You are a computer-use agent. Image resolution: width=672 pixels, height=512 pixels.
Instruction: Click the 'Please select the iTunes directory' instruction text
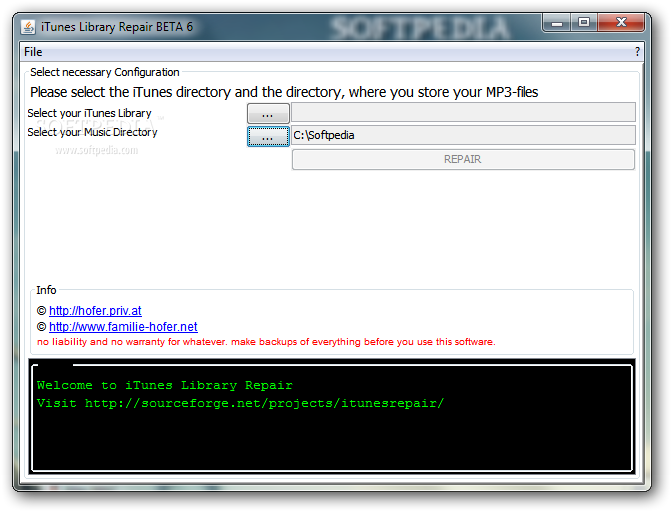pos(284,92)
